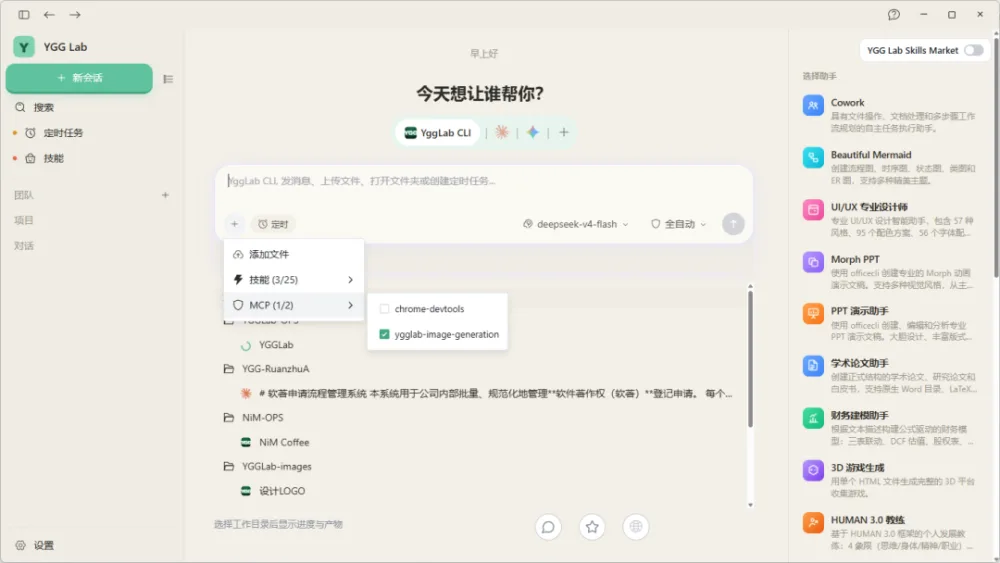Select the 学术论文助手 assistant icon
This screenshot has width=1000, height=563.
tap(812, 366)
